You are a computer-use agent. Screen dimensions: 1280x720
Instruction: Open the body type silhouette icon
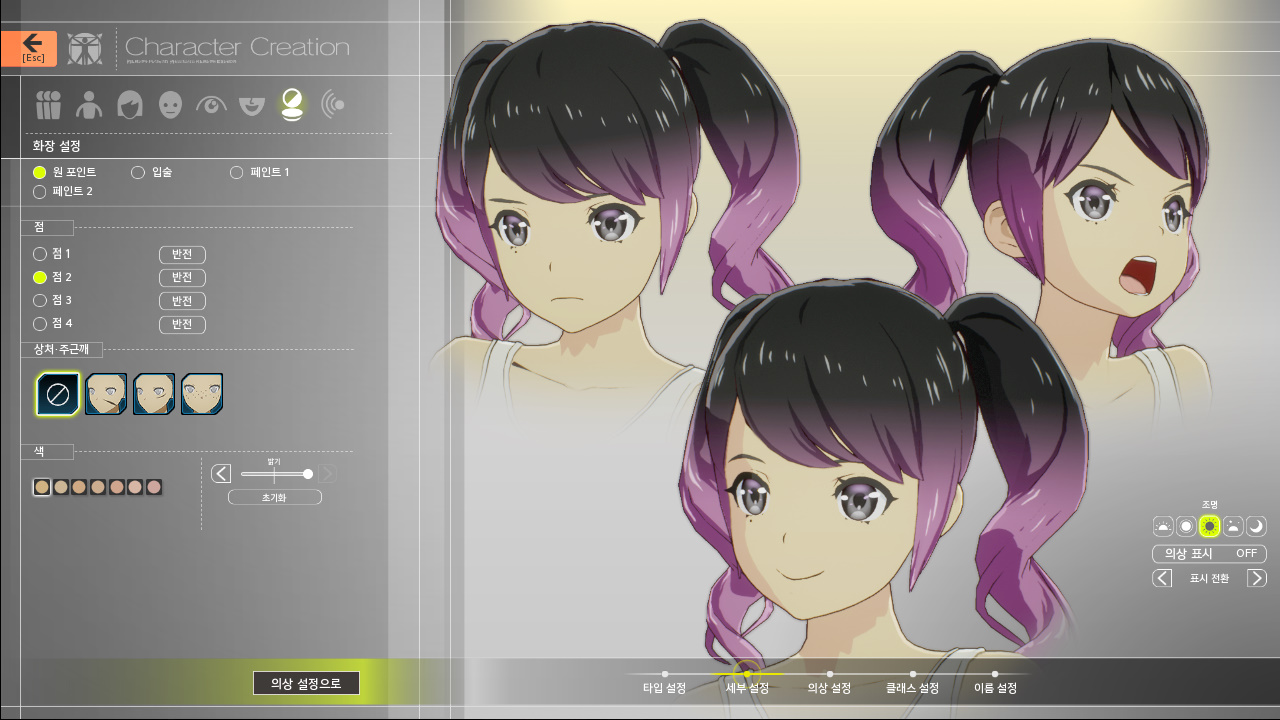coord(89,104)
